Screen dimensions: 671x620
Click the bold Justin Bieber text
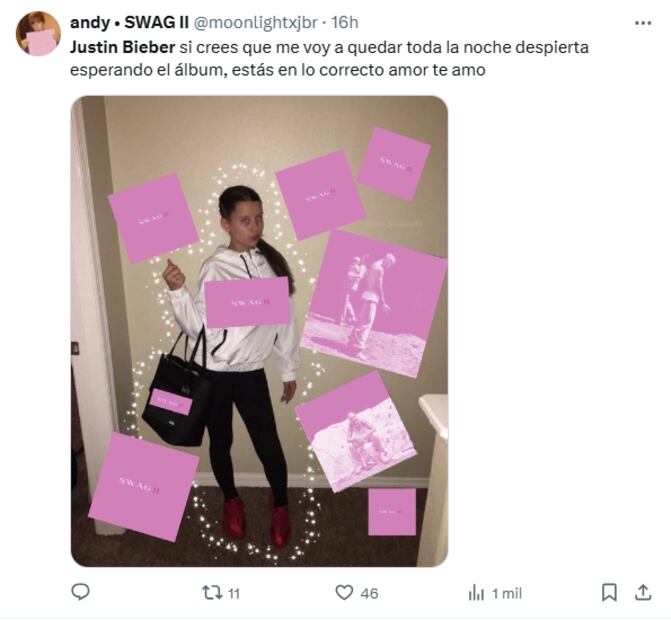122,47
